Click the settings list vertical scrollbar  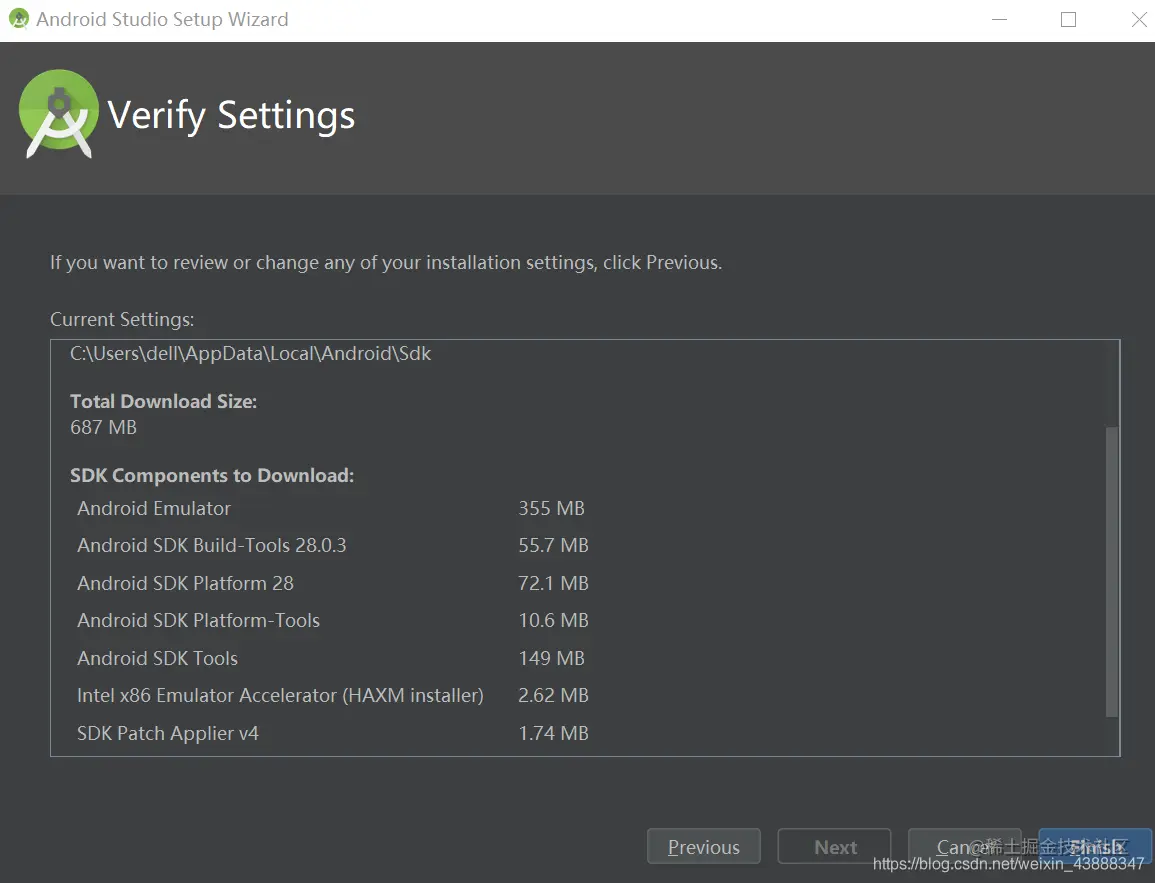point(1112,571)
